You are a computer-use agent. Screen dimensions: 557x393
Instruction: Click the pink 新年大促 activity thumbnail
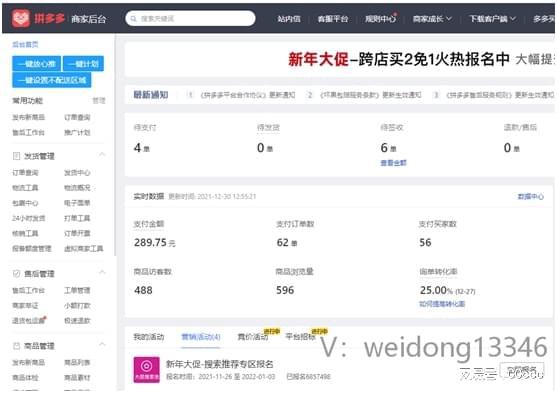tap(147, 370)
